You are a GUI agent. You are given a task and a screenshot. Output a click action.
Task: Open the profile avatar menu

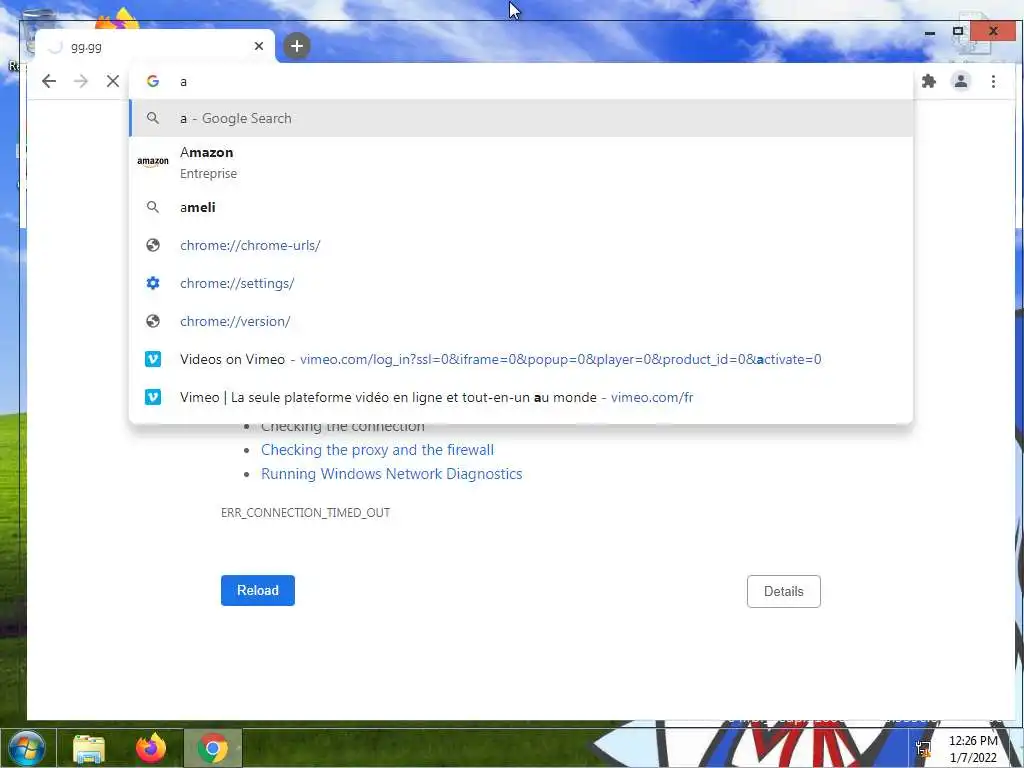[961, 81]
